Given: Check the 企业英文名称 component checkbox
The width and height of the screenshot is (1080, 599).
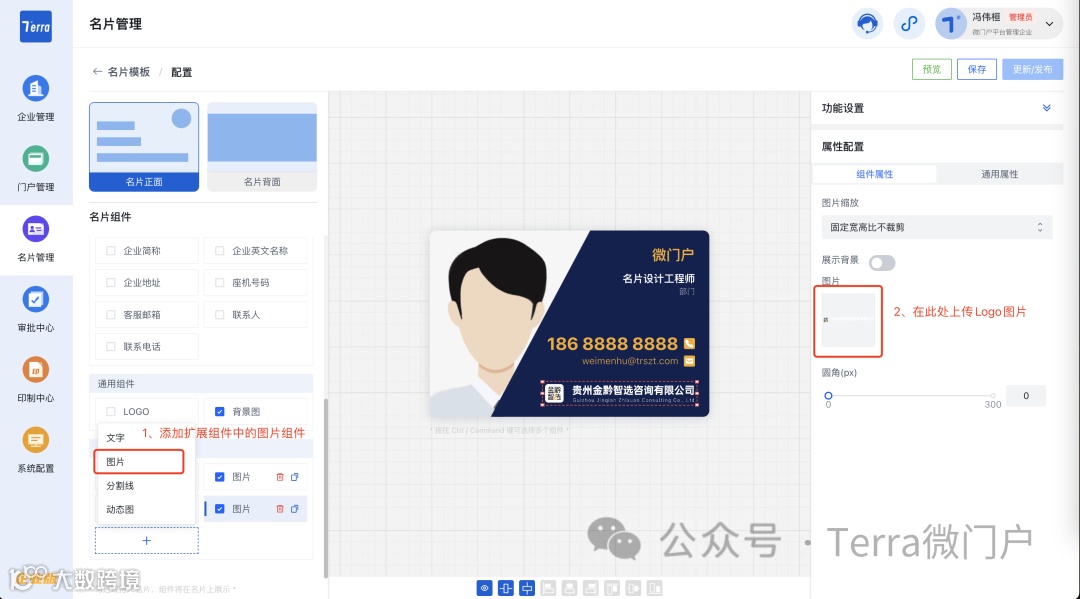Looking at the screenshot, I should click(220, 251).
